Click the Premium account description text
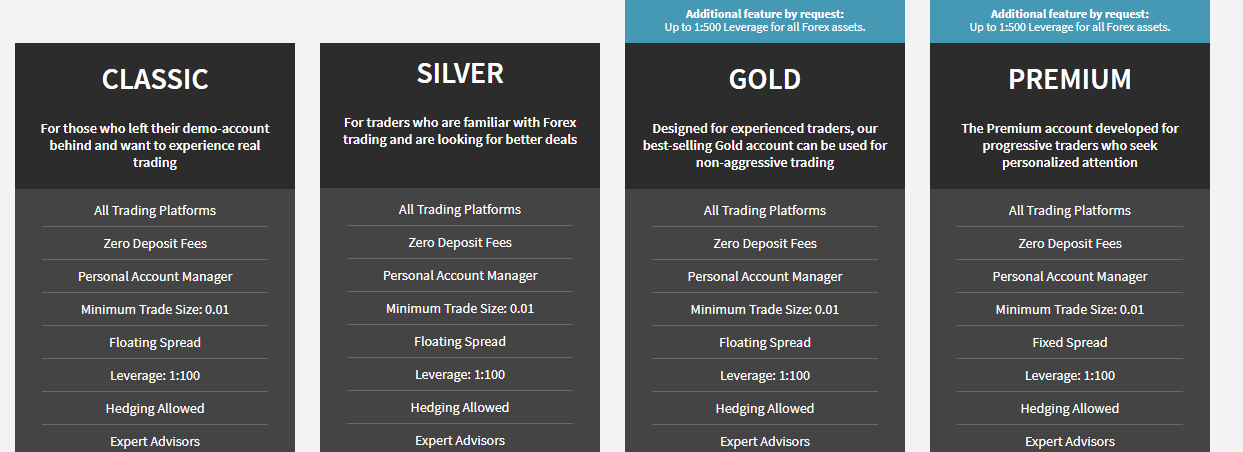 (1070, 145)
